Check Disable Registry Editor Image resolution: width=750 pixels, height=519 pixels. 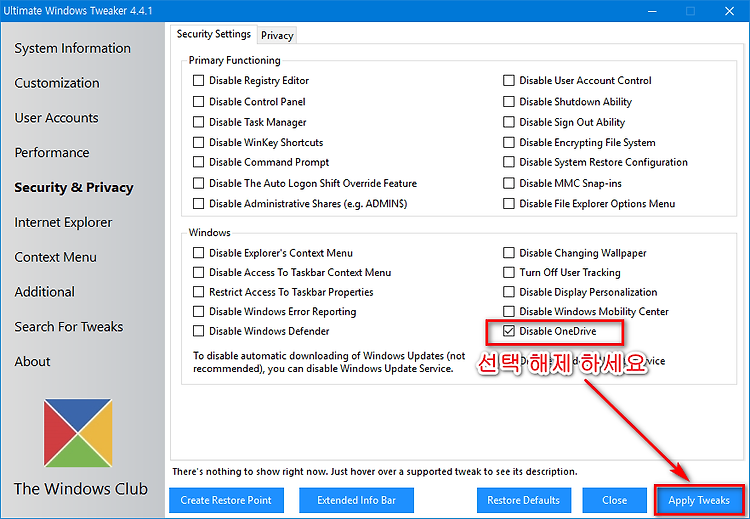198,80
